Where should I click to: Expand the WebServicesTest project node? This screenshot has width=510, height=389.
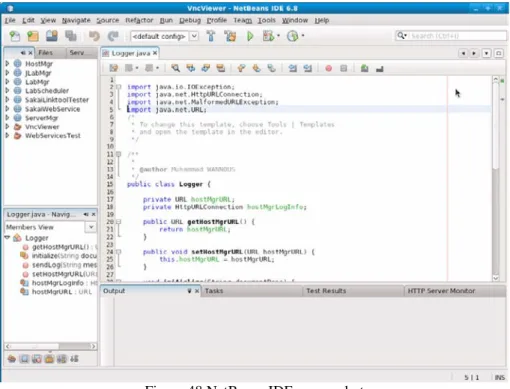pyautogui.click(x=7, y=135)
